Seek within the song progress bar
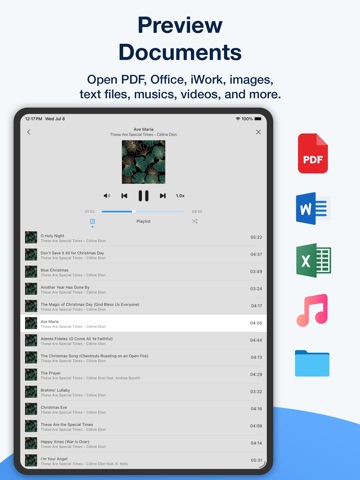The width and height of the screenshot is (360, 480). pyautogui.click(x=143, y=211)
